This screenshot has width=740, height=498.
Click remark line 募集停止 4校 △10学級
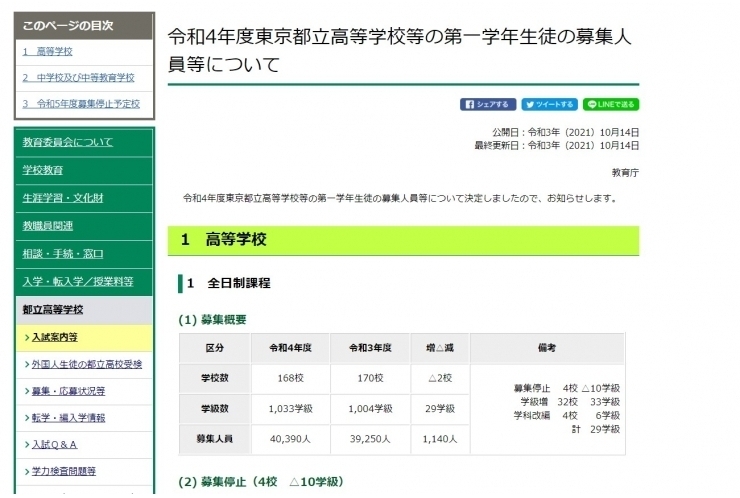566,388
